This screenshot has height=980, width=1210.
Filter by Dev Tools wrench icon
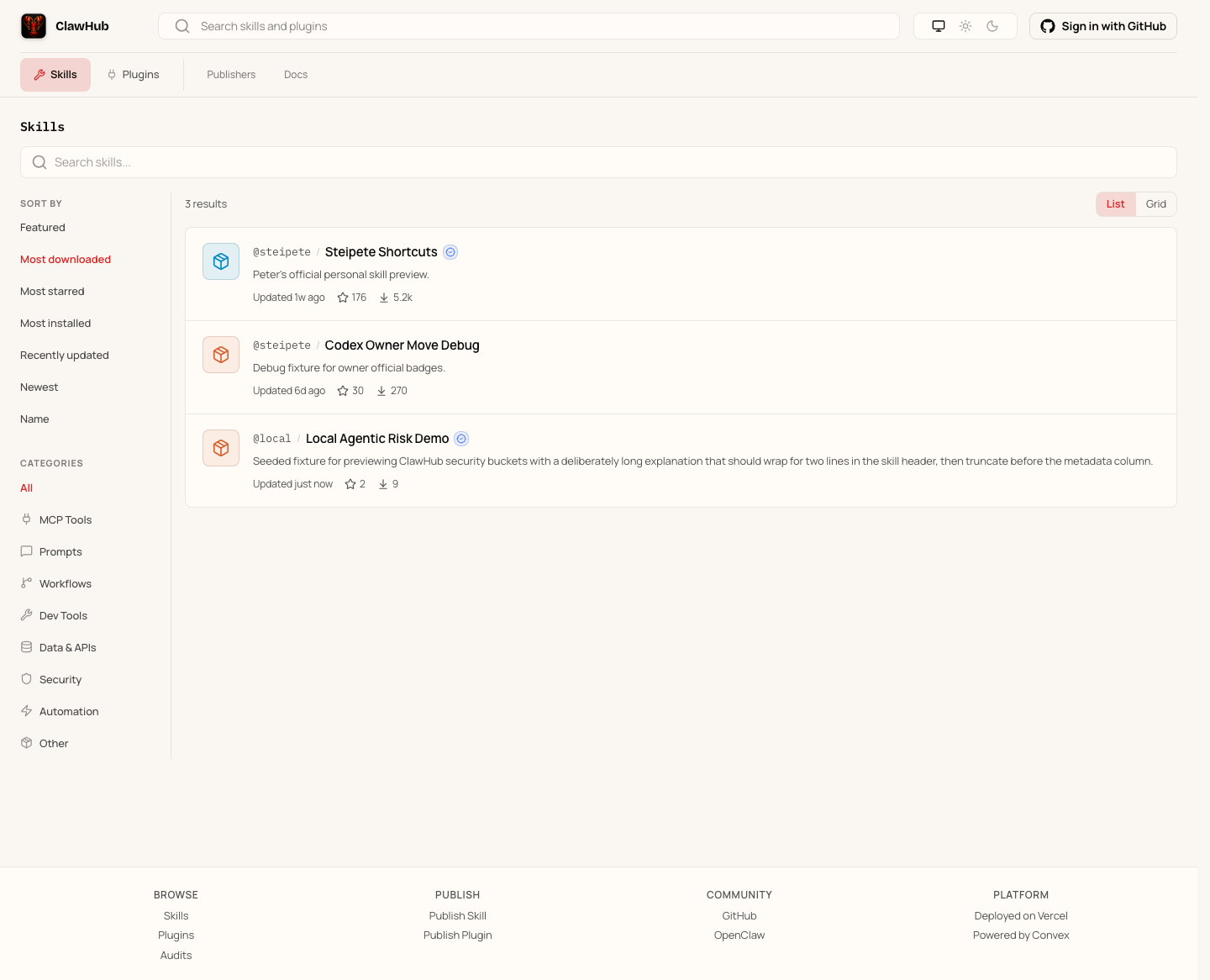(26, 615)
